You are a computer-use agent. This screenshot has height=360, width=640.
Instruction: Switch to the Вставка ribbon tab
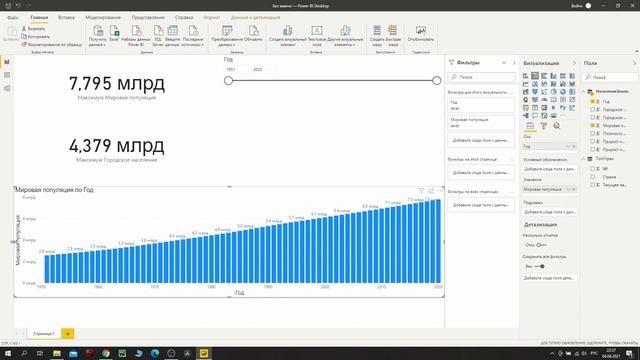[x=66, y=18]
